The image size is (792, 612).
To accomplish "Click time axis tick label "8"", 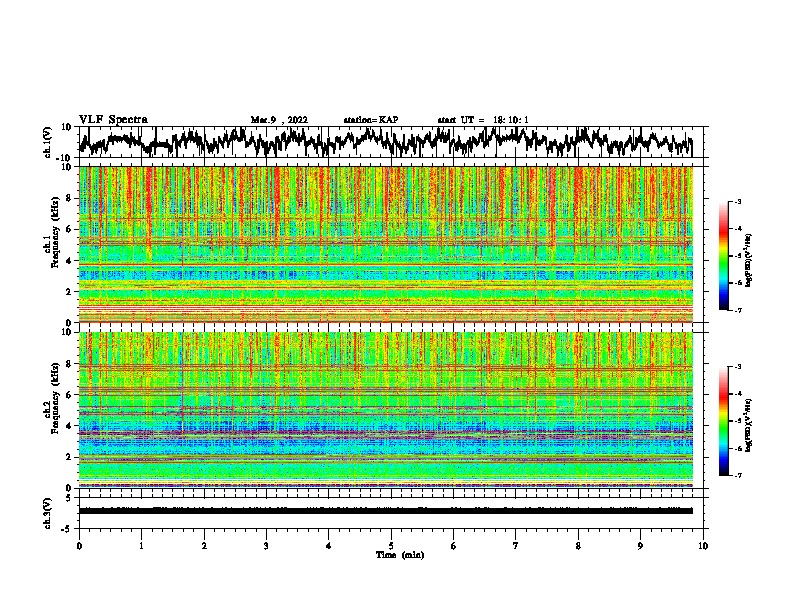I will pyautogui.click(x=578, y=546).
